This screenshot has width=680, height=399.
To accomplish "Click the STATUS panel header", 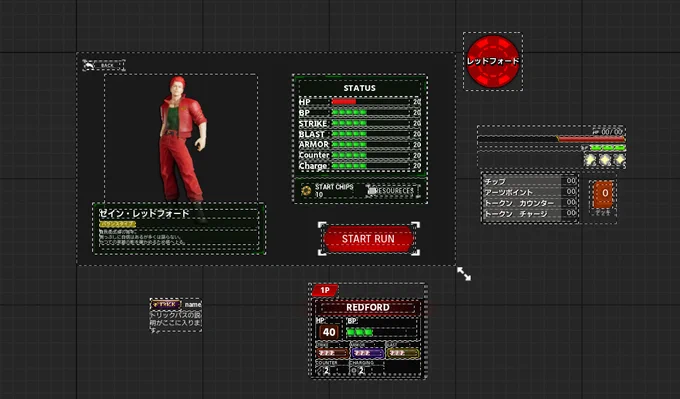I will point(360,88).
